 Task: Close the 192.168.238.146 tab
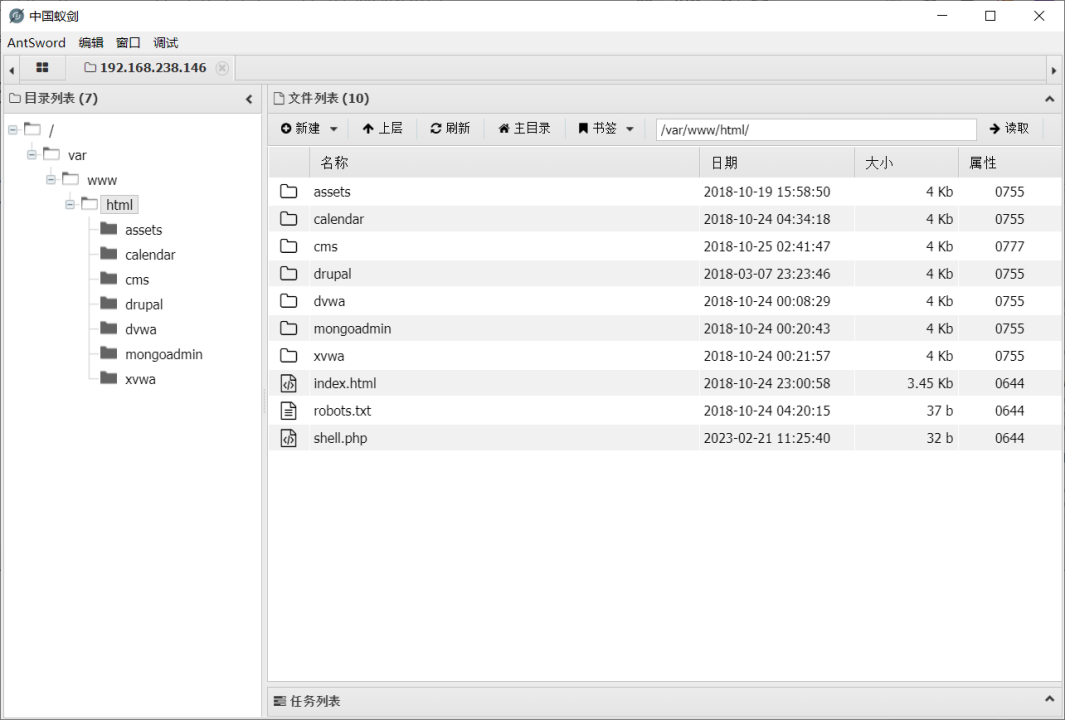click(x=221, y=68)
